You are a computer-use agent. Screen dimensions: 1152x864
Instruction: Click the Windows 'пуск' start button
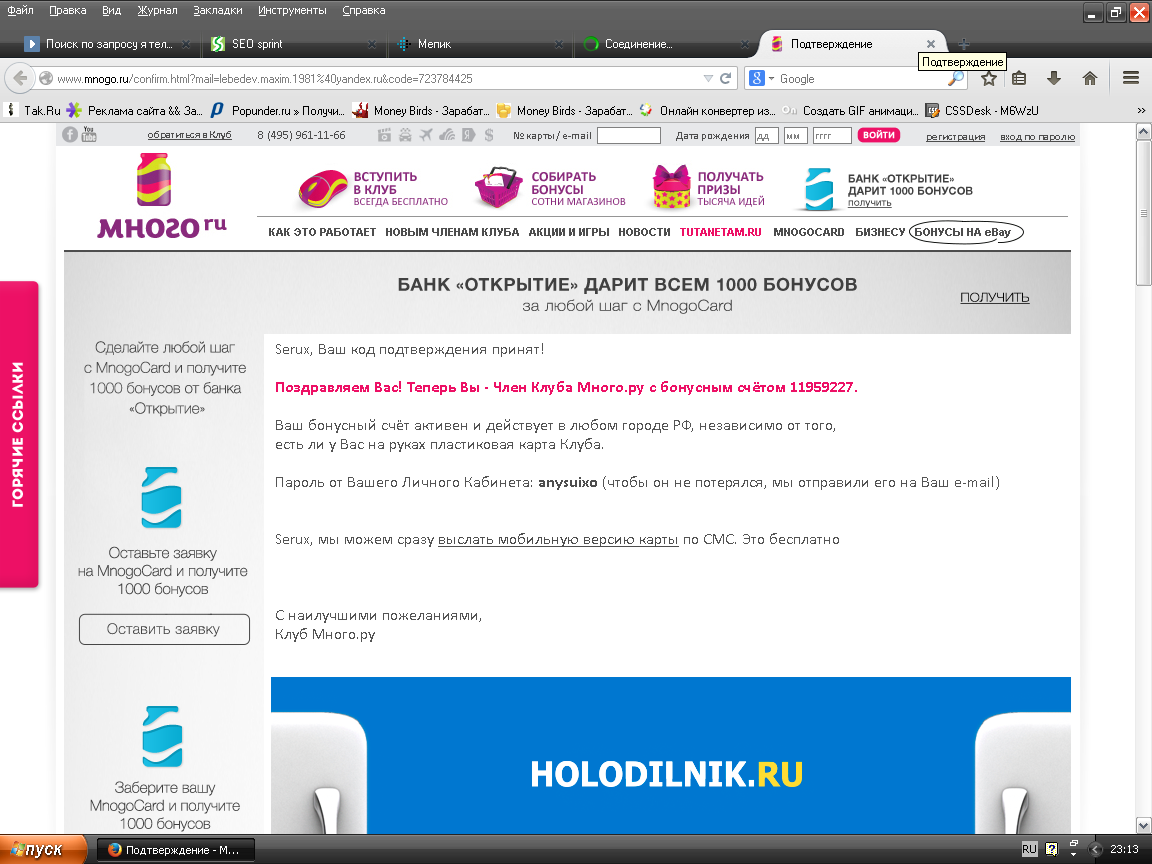pos(43,849)
